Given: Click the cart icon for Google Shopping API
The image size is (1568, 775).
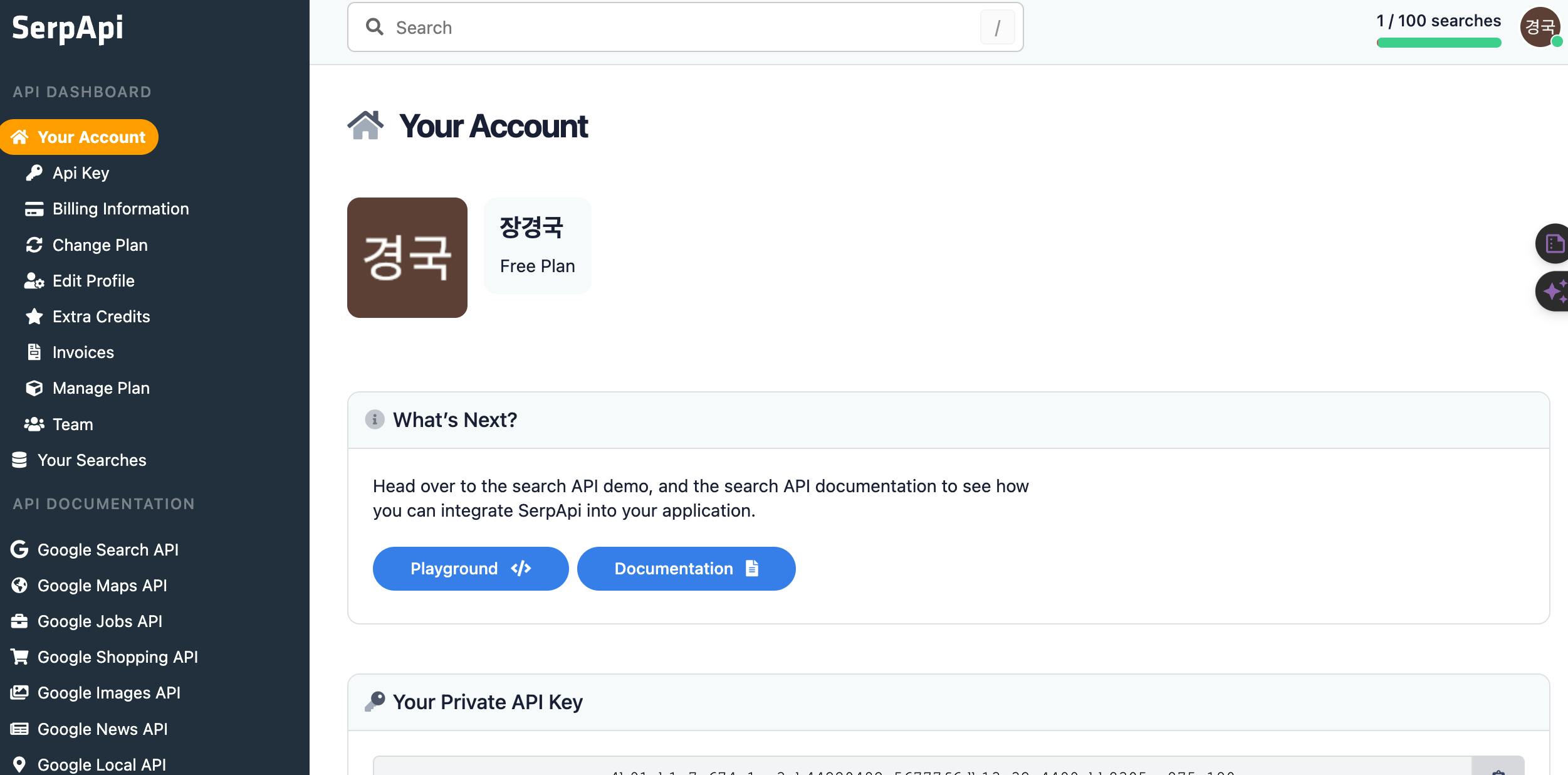Looking at the screenshot, I should click(19, 656).
